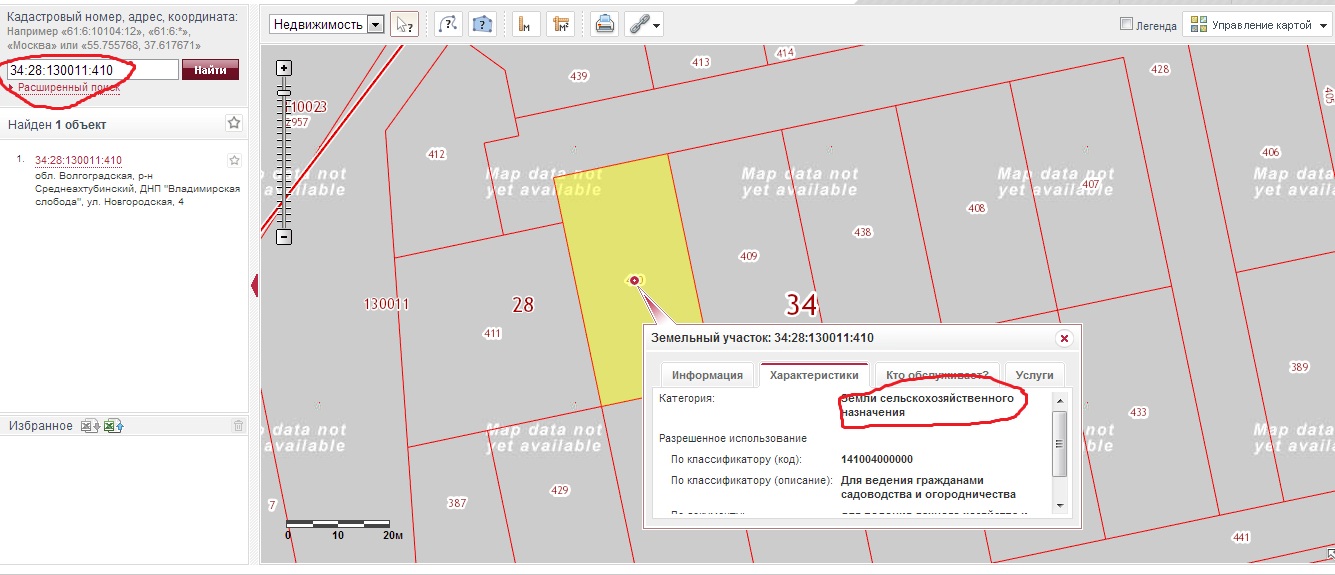Image resolution: width=1335 pixels, height=575 pixels.
Task: Choose the measure distance ruler tool
Action: tap(524, 25)
